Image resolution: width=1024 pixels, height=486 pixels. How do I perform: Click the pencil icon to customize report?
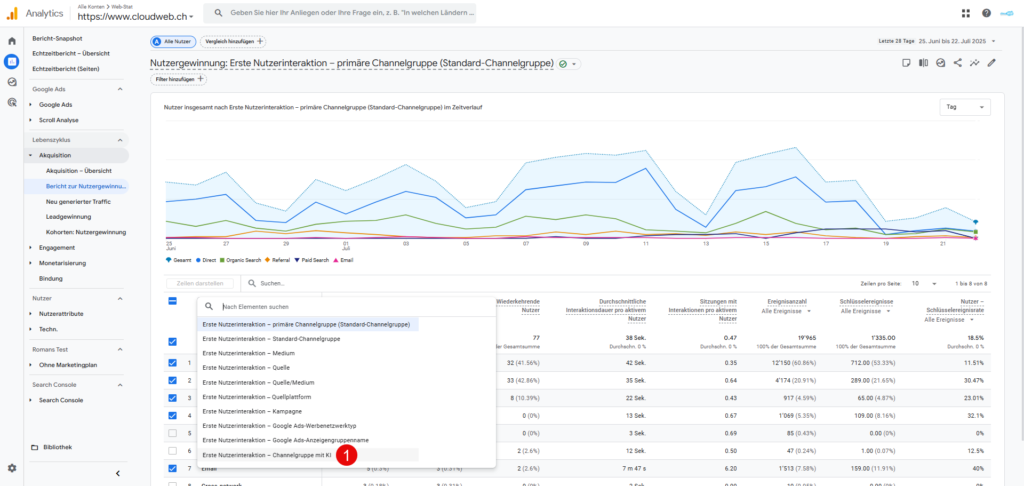click(992, 63)
